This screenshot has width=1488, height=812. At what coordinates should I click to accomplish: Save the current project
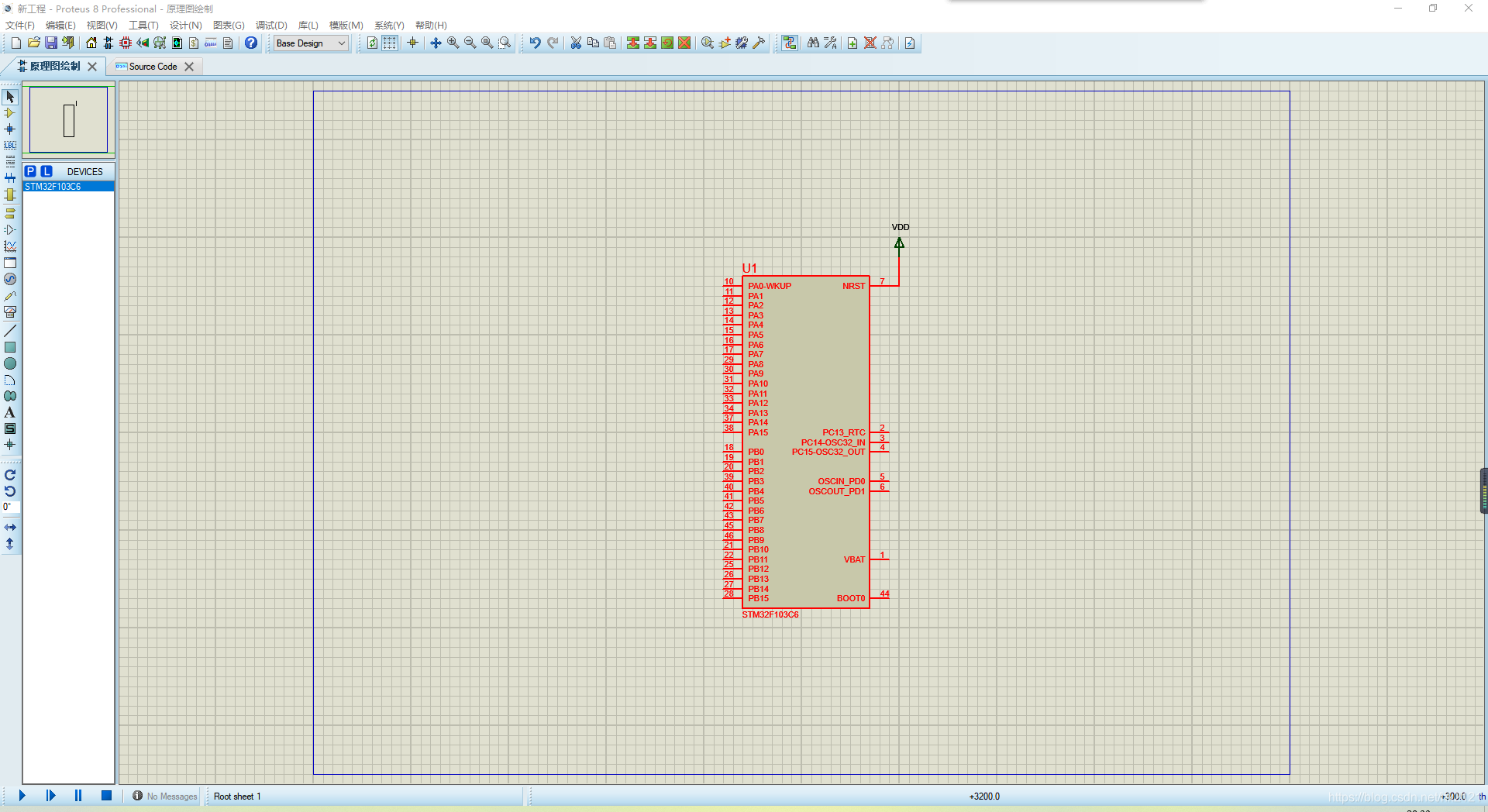pos(51,43)
